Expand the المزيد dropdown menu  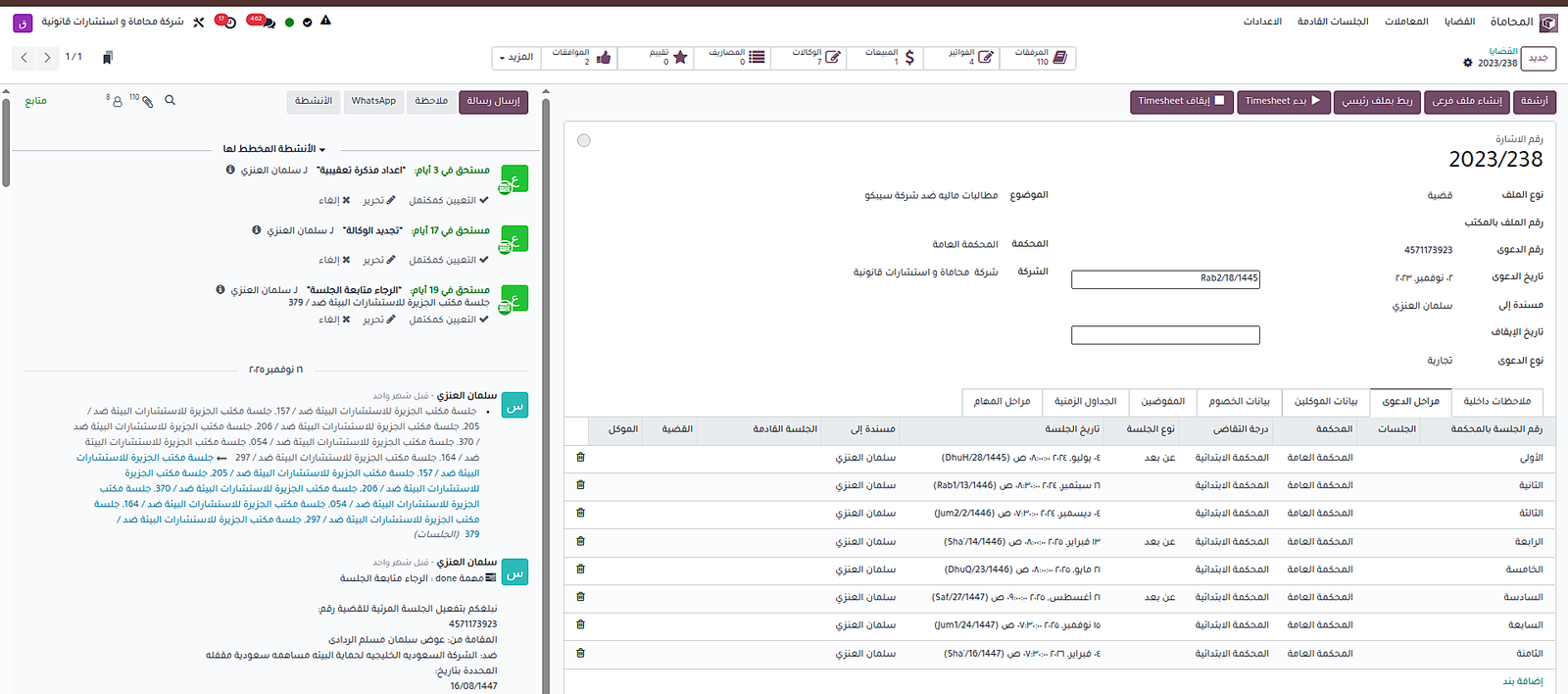(x=515, y=58)
